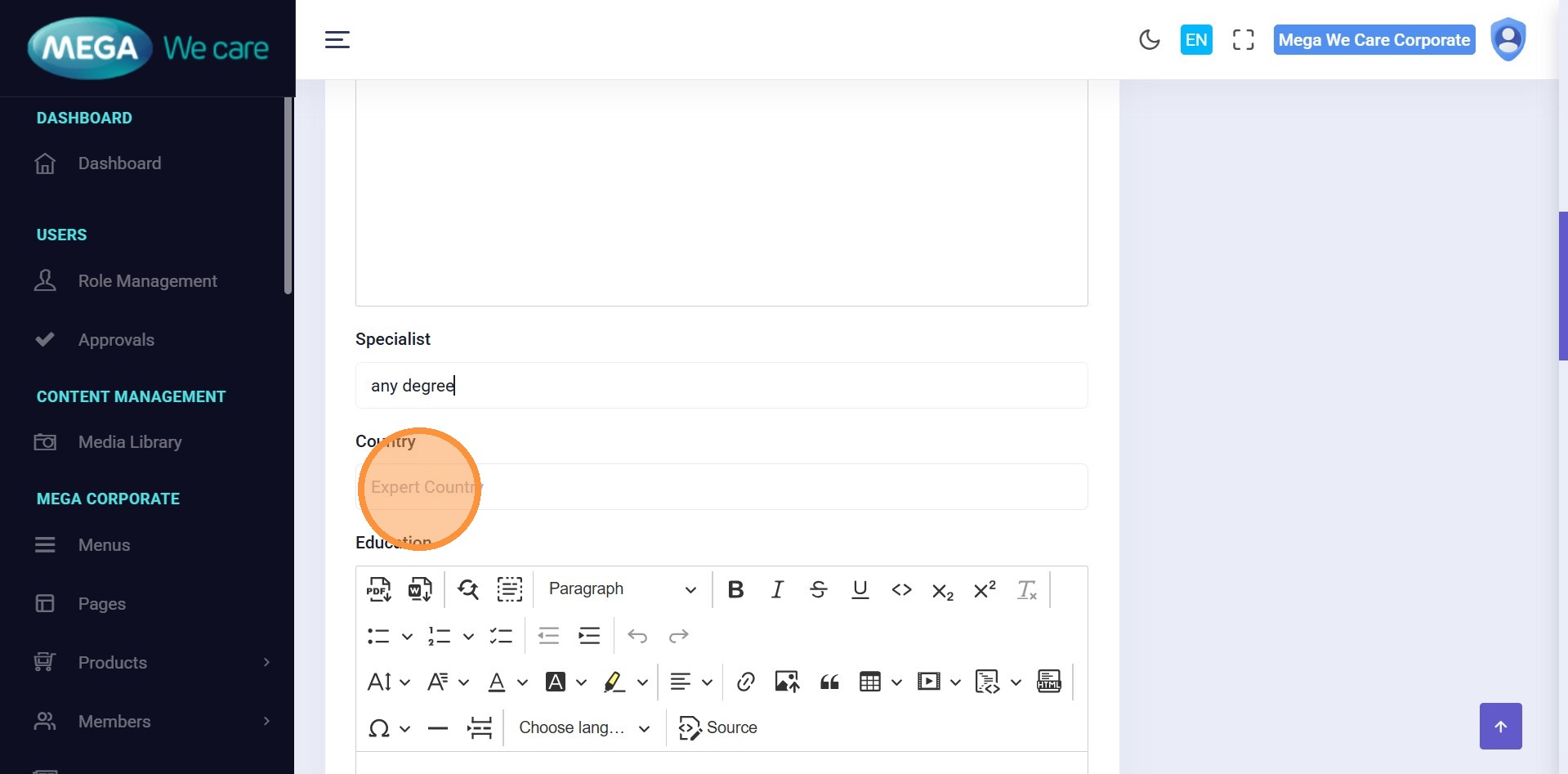Expand the Products sidebar menu
1568x774 pixels.
pyautogui.click(x=151, y=663)
